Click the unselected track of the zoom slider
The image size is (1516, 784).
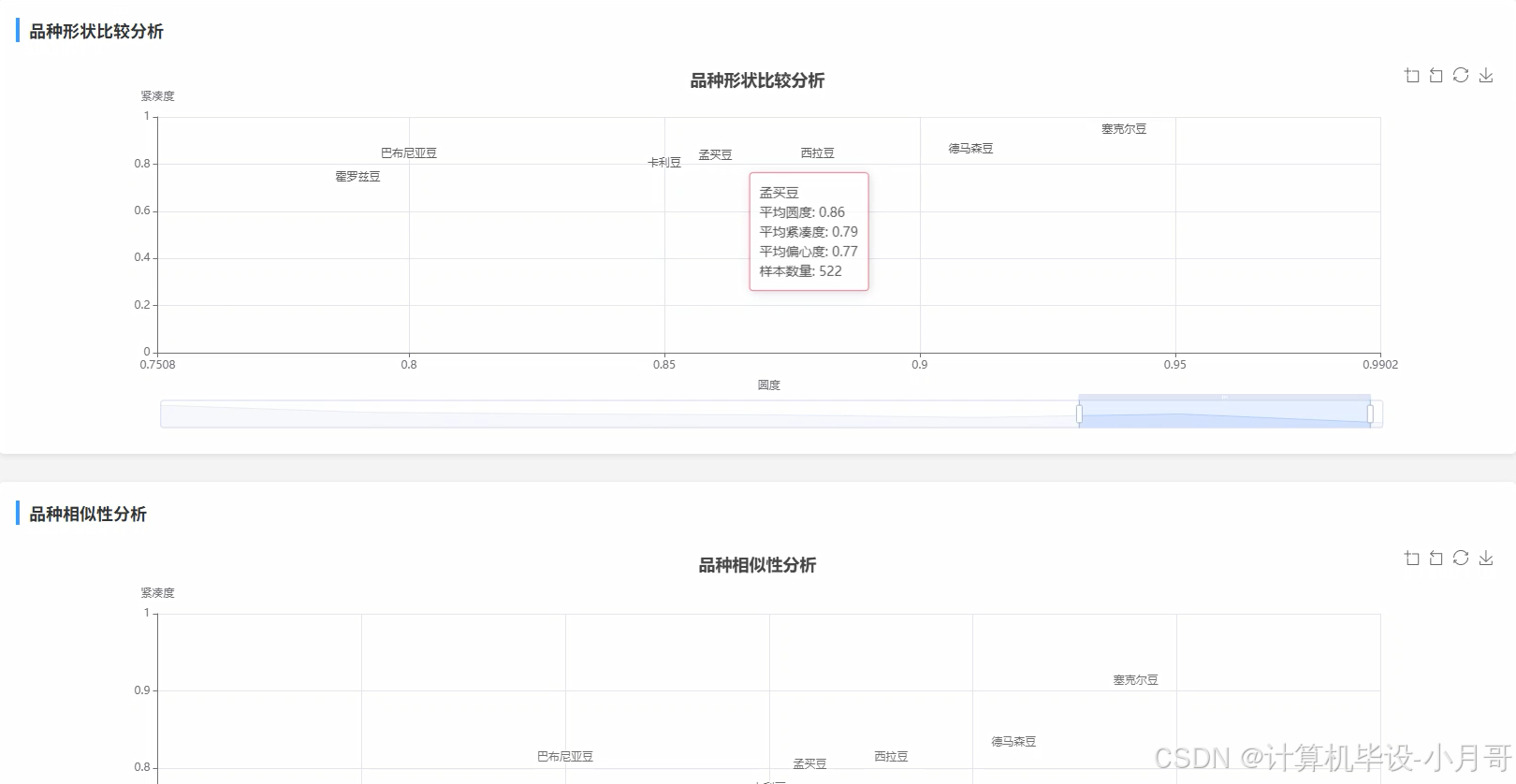pos(618,414)
